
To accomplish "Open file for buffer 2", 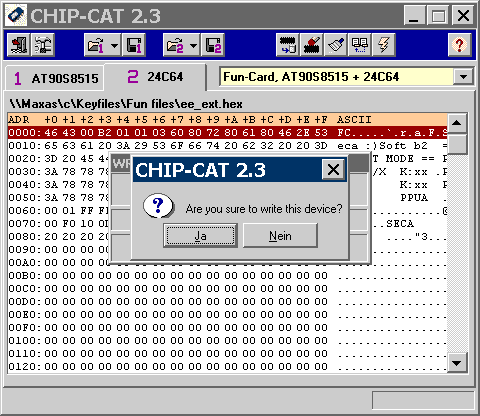I will click(x=175, y=45).
